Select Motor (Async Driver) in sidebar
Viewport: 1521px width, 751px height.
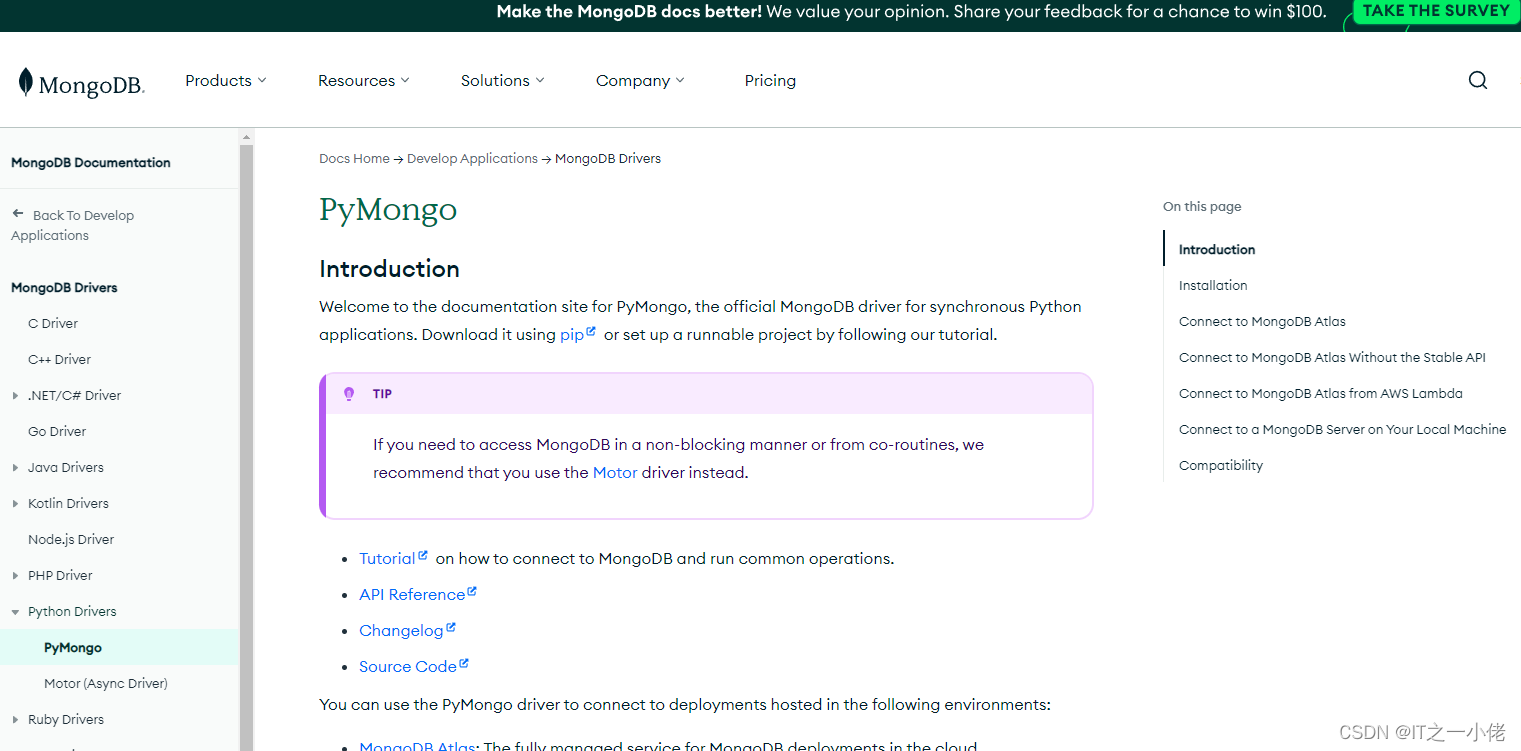tap(106, 683)
